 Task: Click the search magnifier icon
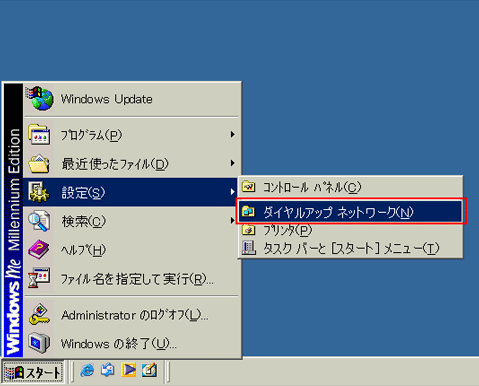point(39,221)
